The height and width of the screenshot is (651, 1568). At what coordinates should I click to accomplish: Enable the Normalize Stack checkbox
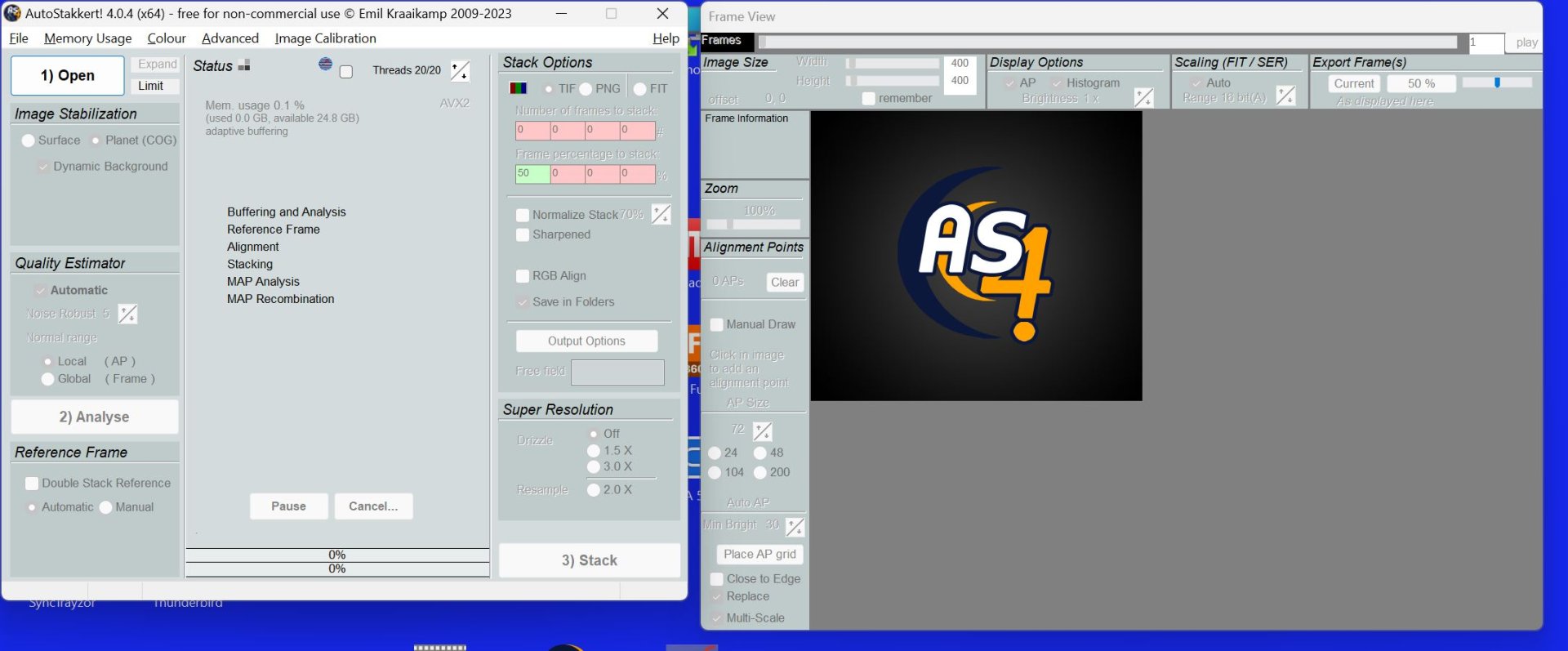coord(523,215)
